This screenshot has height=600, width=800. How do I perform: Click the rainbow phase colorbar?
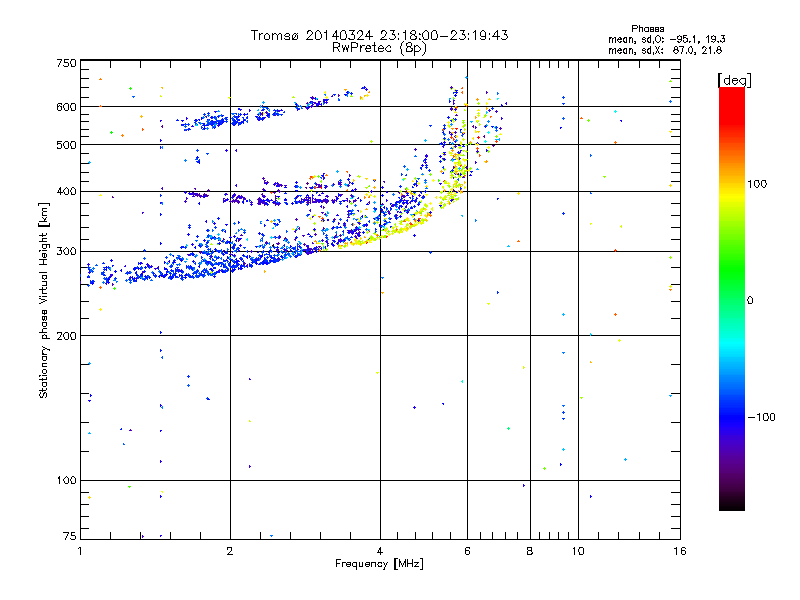pyautogui.click(x=732, y=299)
